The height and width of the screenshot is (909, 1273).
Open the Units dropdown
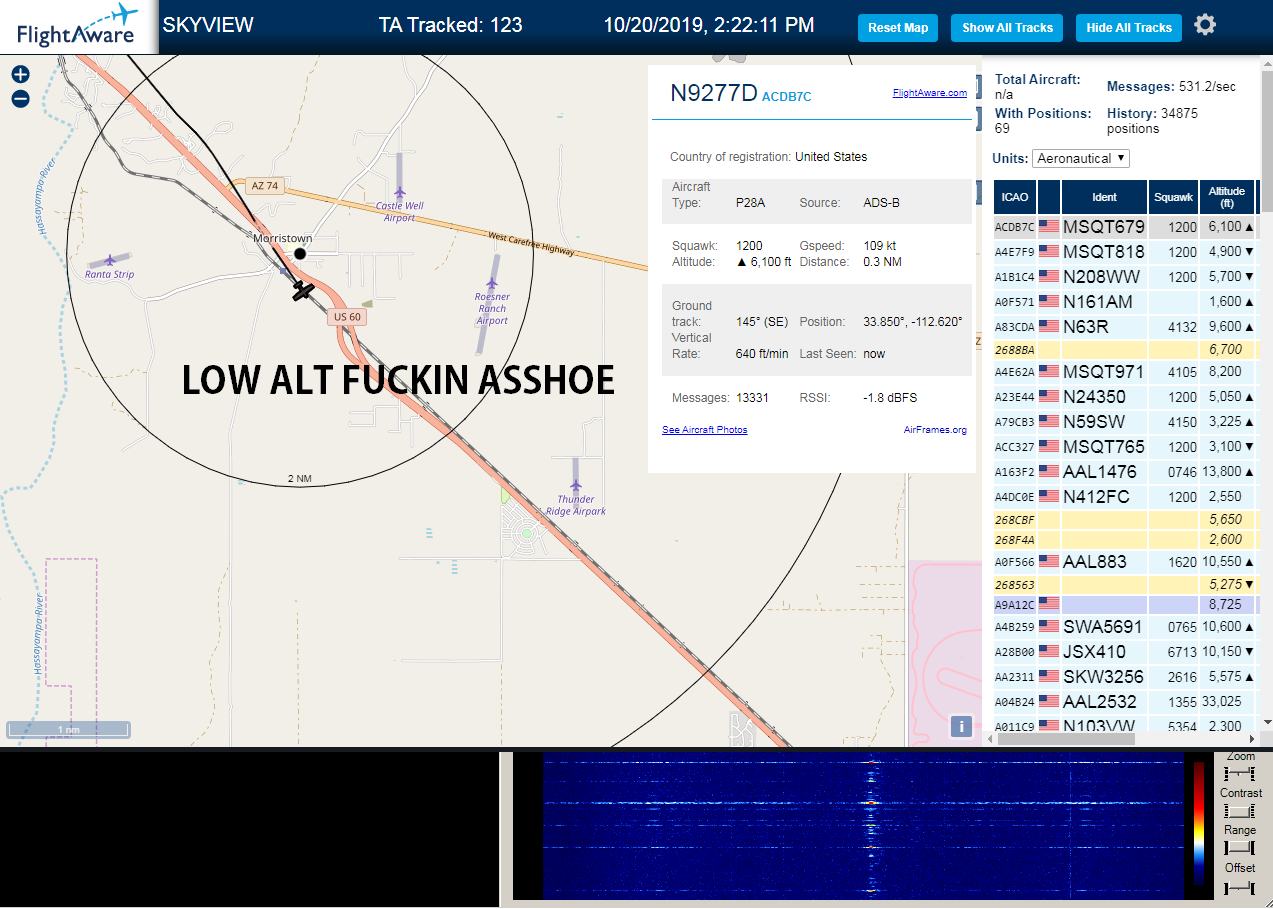[x=1081, y=158]
